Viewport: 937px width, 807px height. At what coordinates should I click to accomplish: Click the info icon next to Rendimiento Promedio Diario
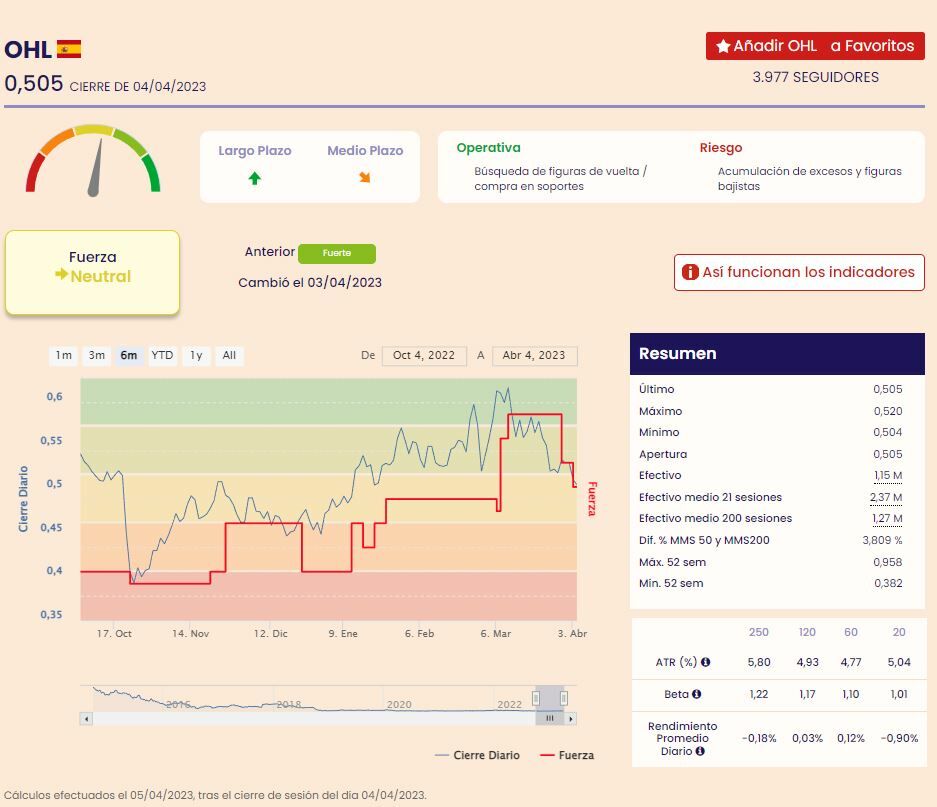coord(700,751)
